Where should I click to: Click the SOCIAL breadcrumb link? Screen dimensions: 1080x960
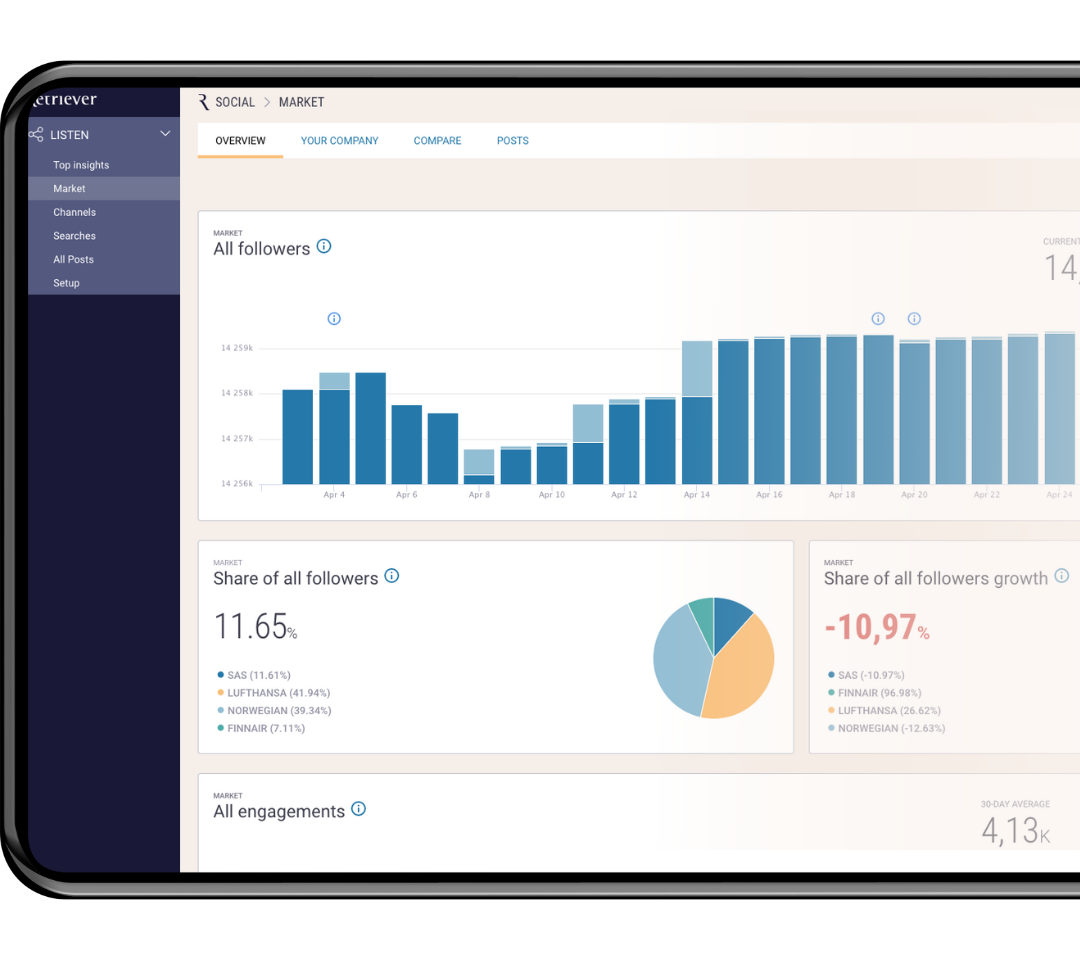235,102
